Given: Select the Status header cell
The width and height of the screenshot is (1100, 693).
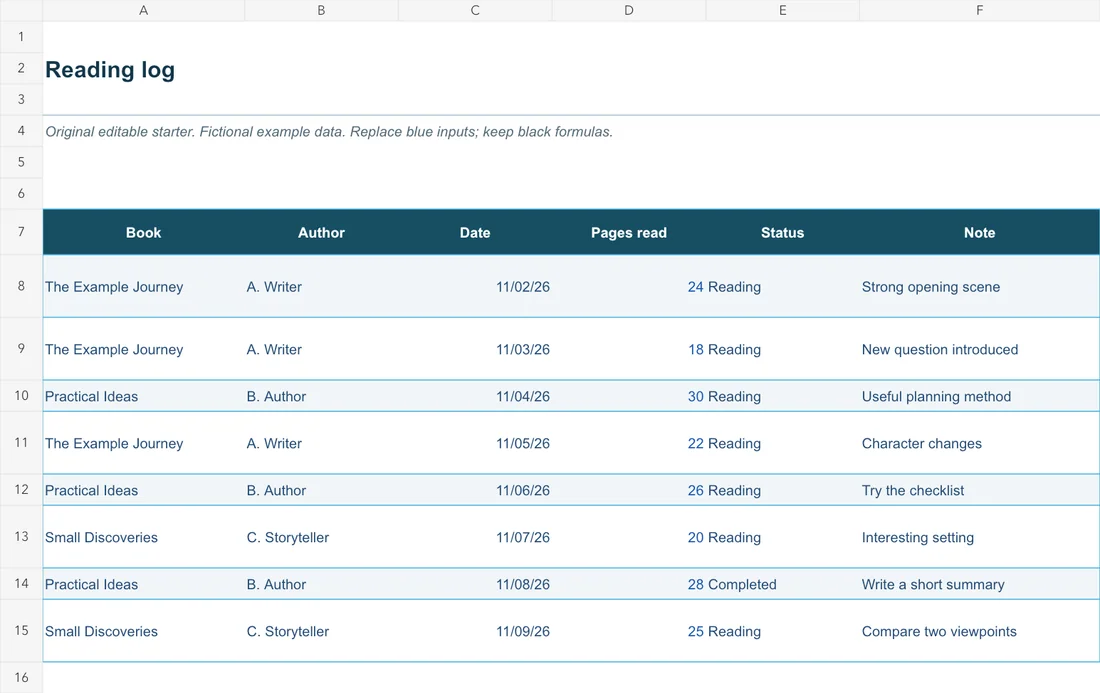Looking at the screenshot, I should pyautogui.click(x=782, y=232).
